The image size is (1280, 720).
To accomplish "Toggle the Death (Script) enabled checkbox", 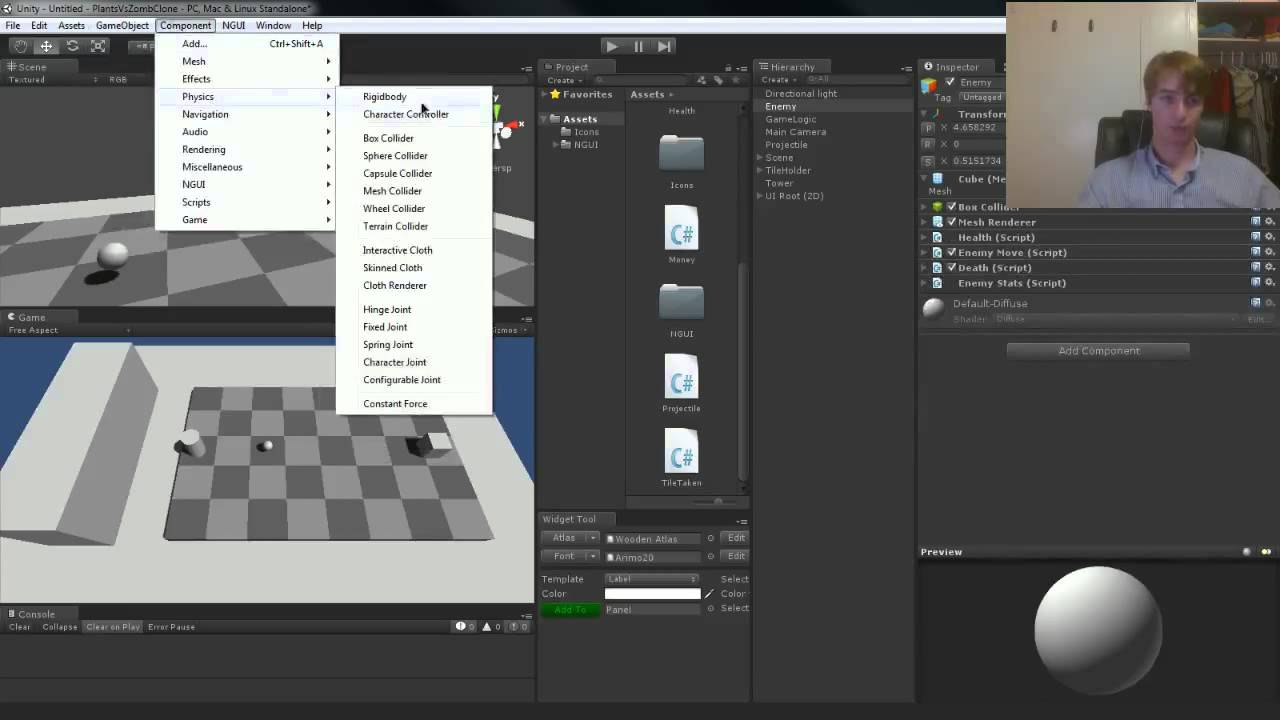I will [951, 267].
